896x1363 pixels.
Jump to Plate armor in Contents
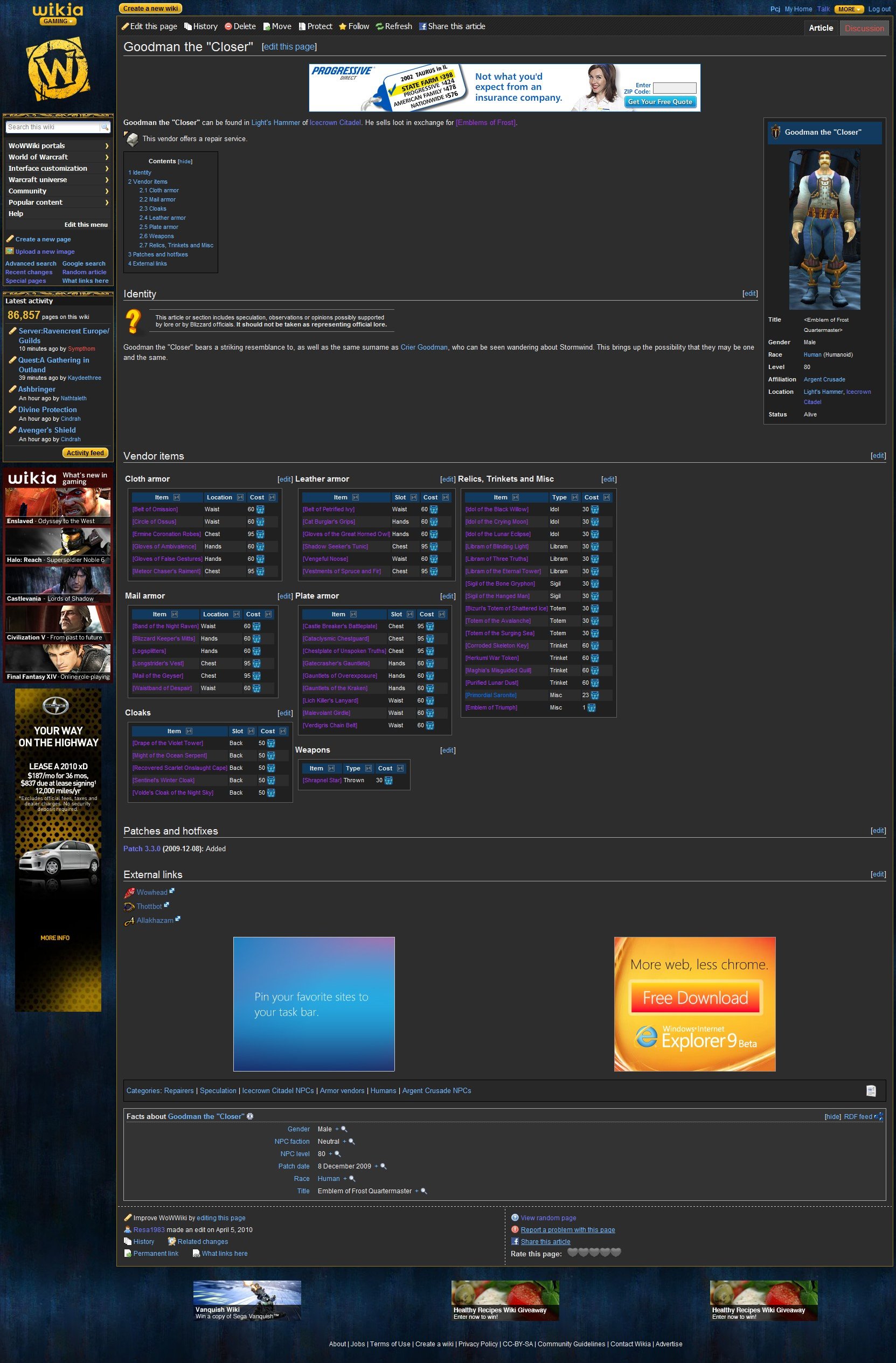click(159, 227)
